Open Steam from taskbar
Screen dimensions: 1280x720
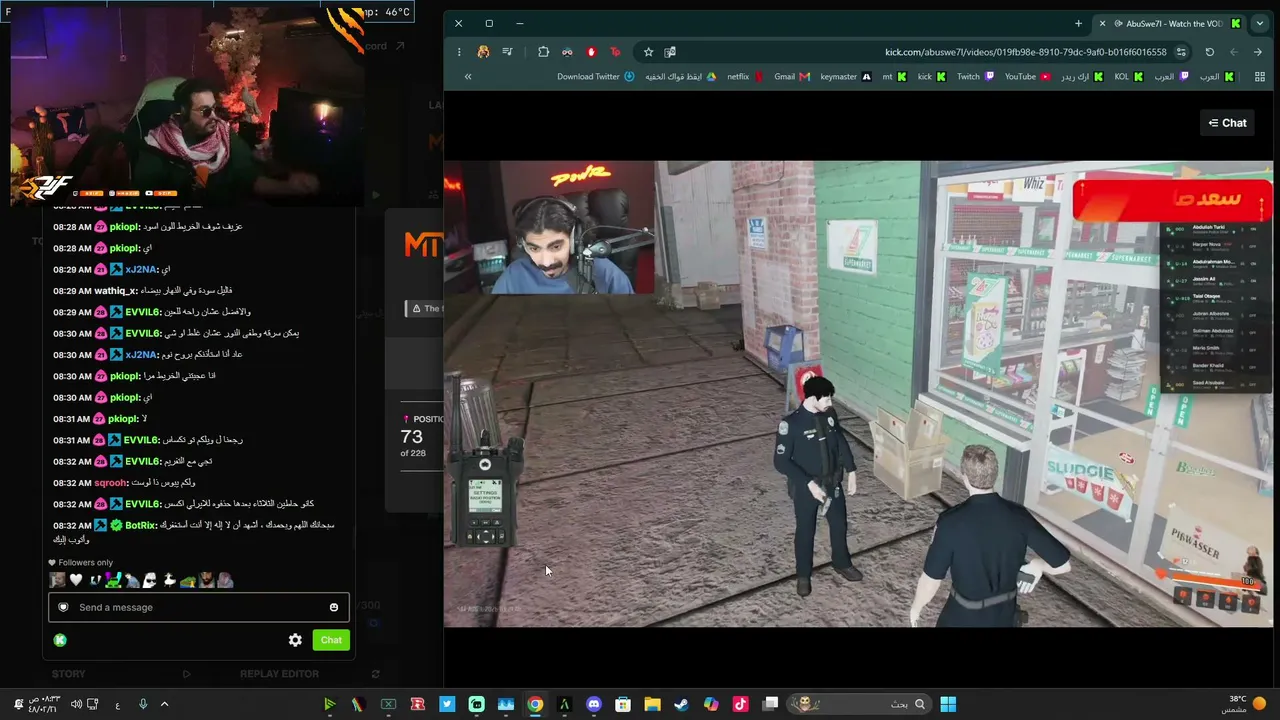point(681,704)
